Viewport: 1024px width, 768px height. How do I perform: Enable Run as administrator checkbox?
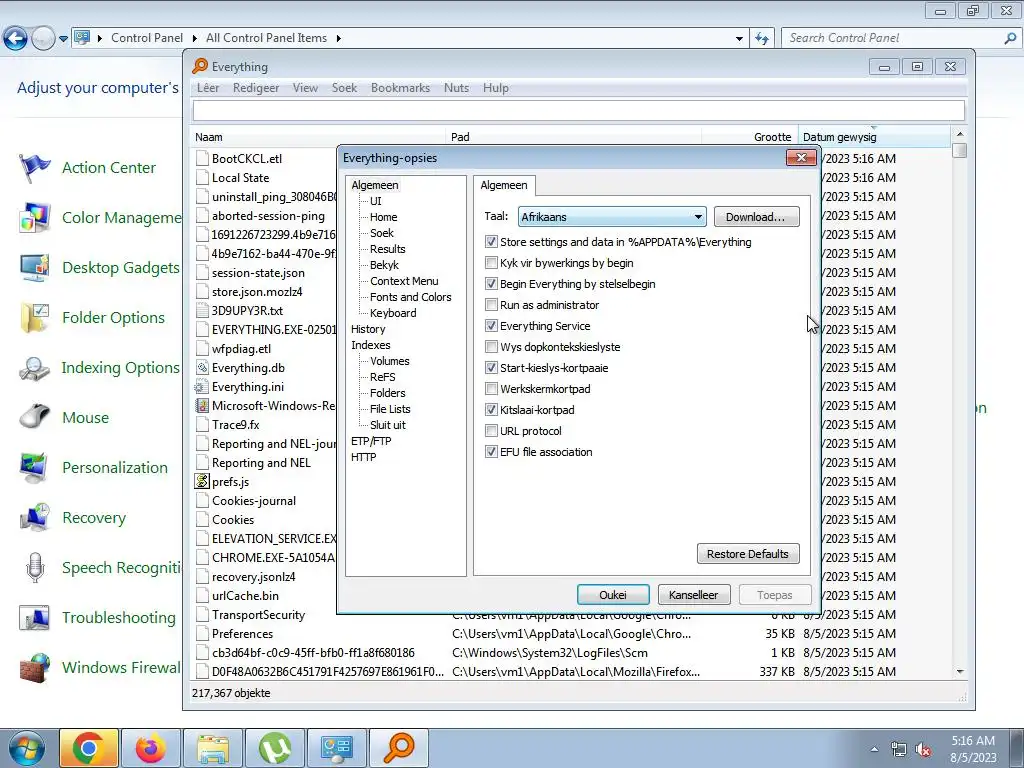click(491, 305)
